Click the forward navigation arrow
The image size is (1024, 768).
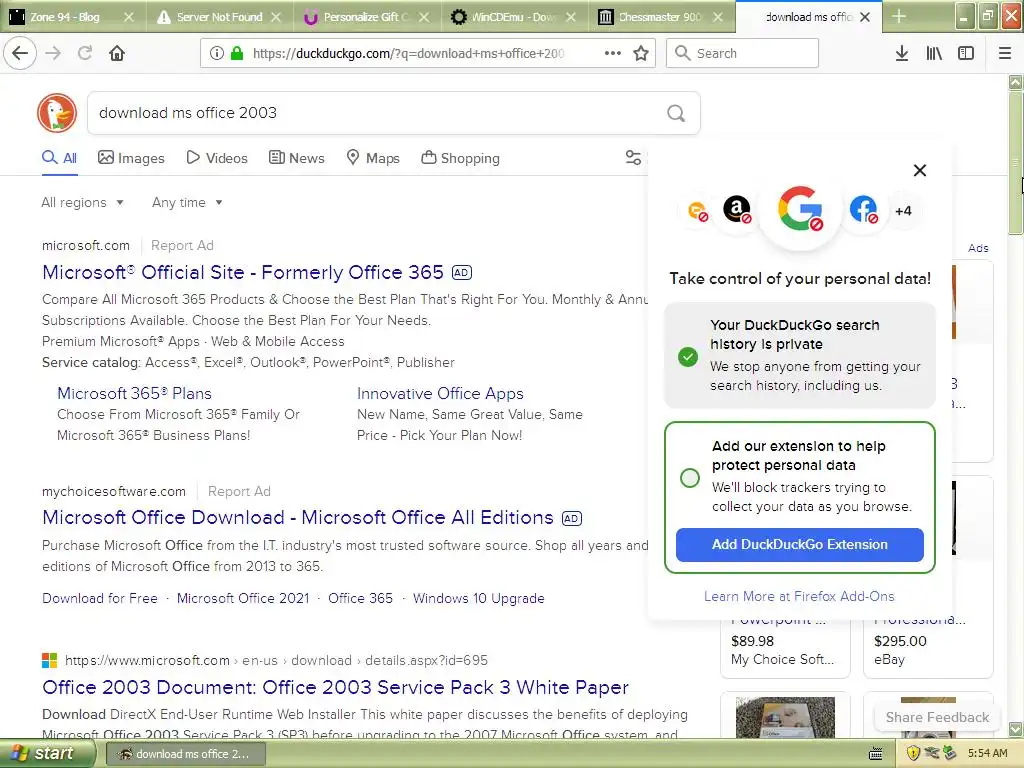coord(54,53)
